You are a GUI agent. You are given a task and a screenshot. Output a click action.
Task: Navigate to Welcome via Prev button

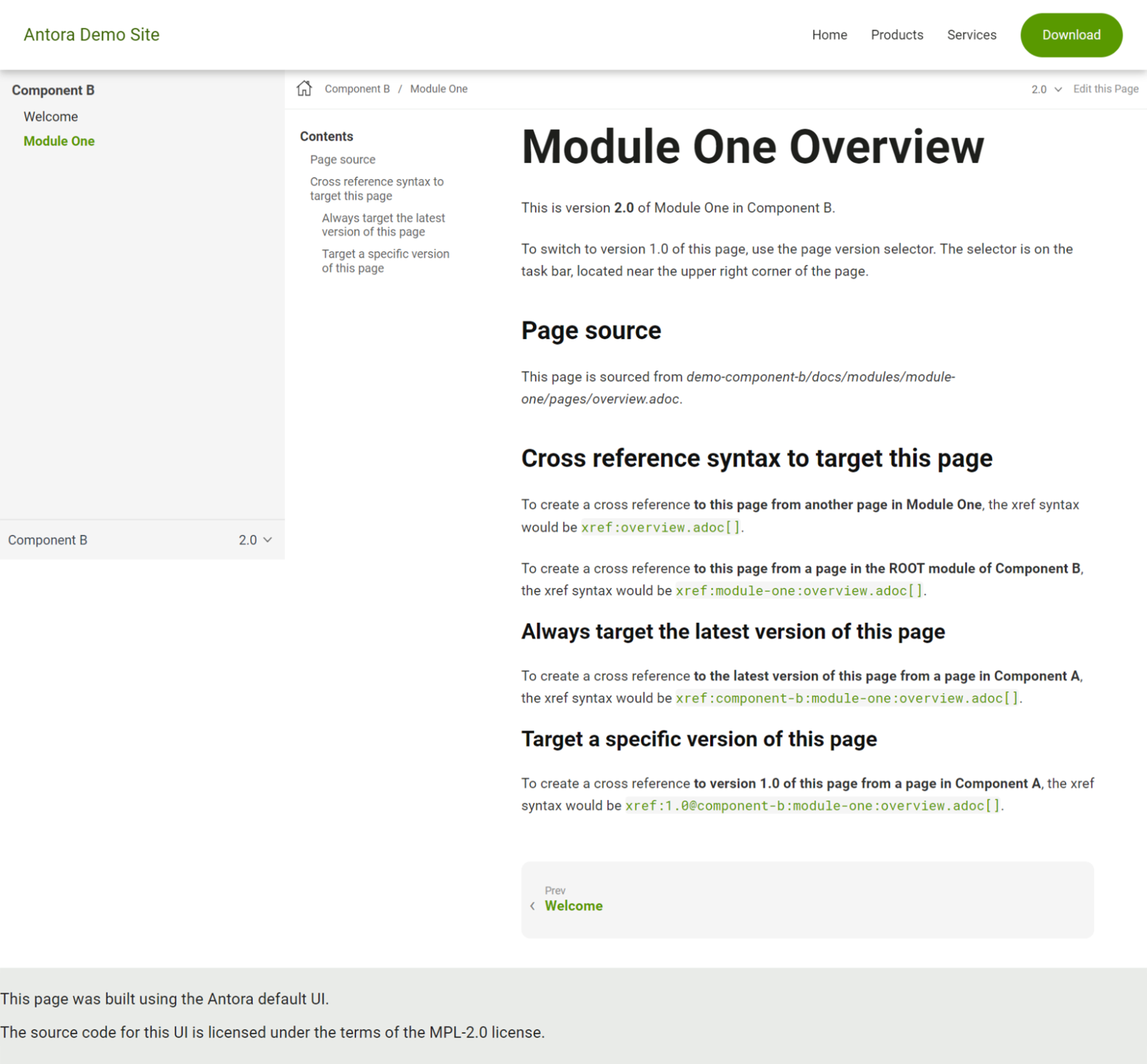573,906
